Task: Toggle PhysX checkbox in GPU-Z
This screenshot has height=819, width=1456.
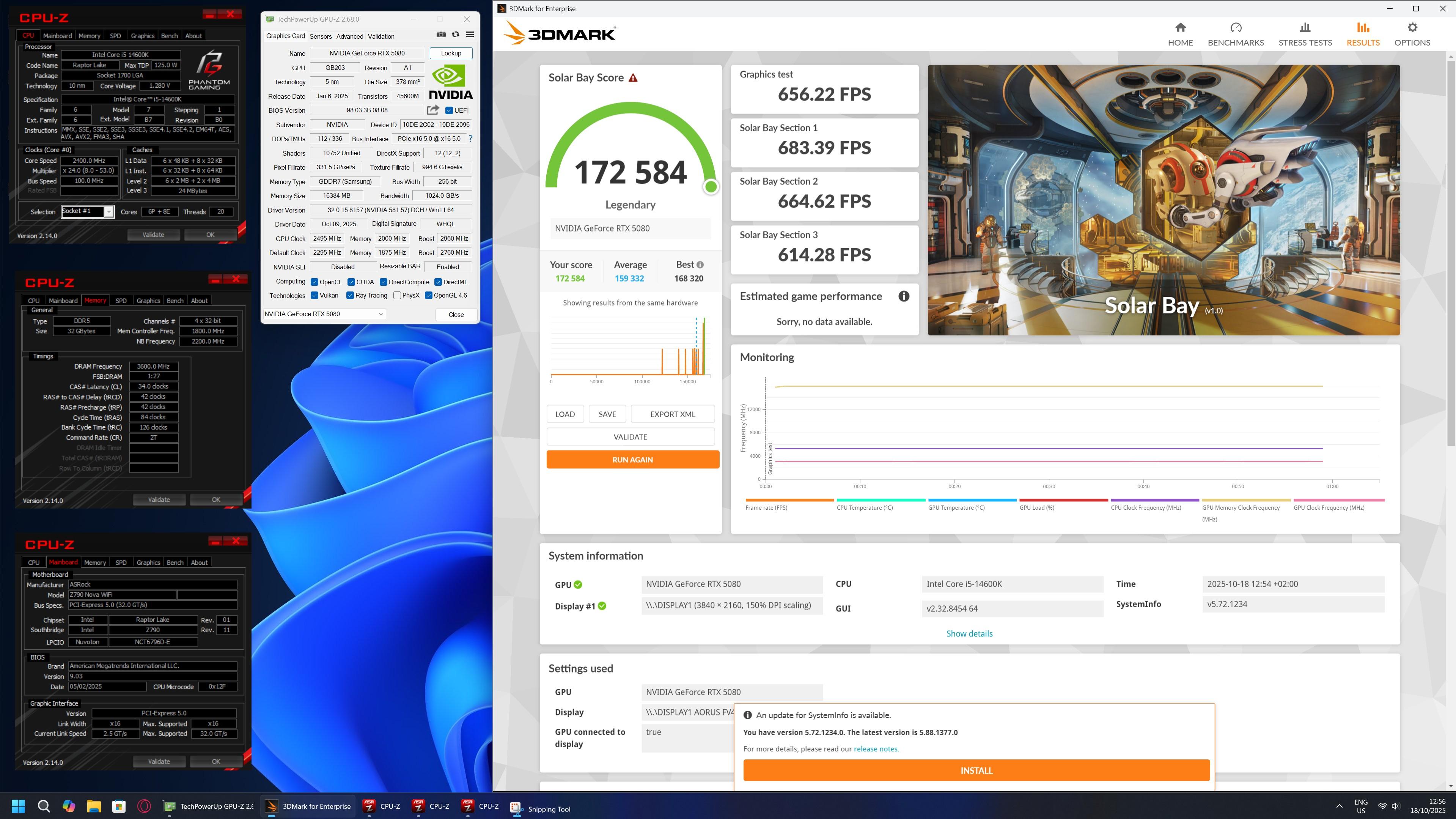Action: click(x=397, y=295)
